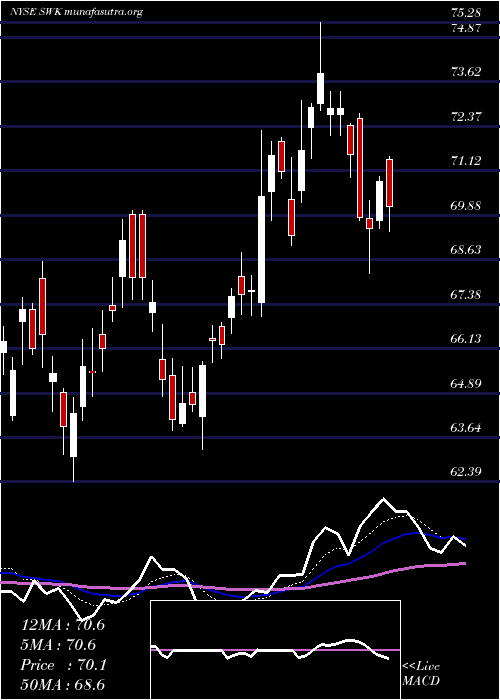500x700 pixels.
Task: Click inside the MACD inset chart panel
Action: (275, 650)
